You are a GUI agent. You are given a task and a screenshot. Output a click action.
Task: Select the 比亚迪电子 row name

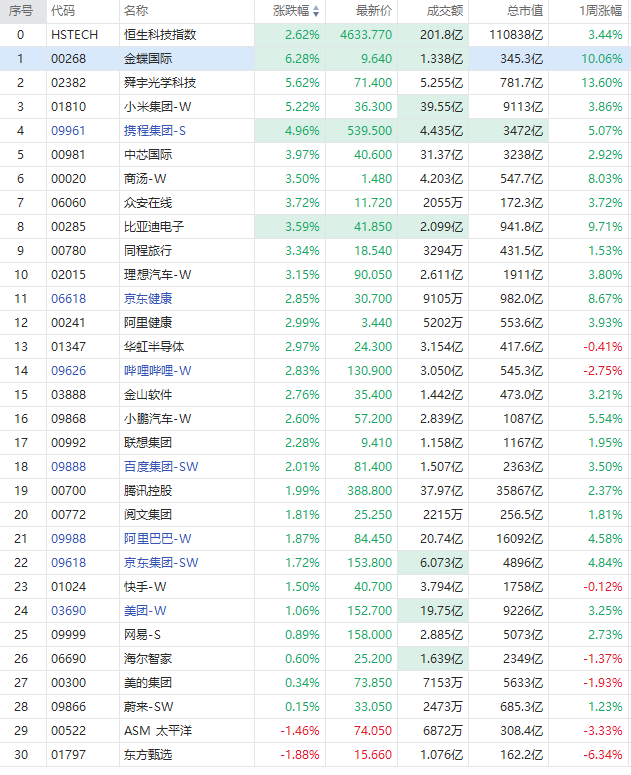(x=154, y=227)
